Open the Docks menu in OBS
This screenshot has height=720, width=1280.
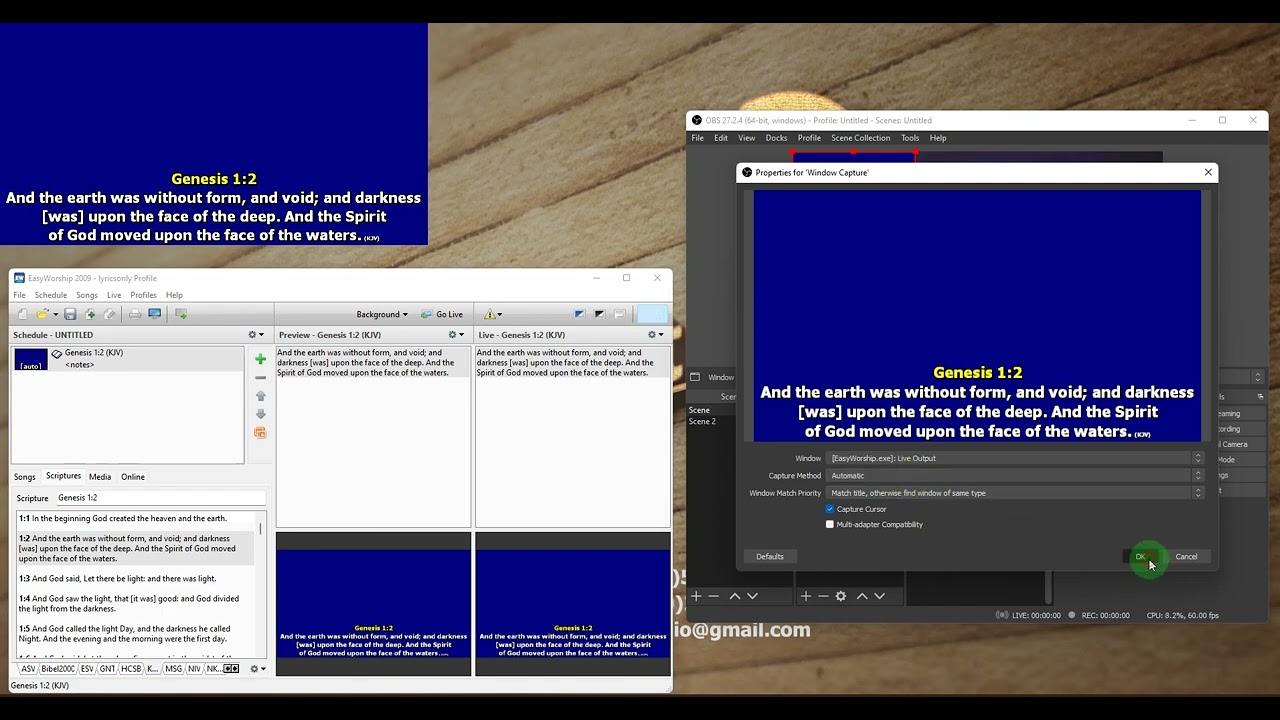776,138
